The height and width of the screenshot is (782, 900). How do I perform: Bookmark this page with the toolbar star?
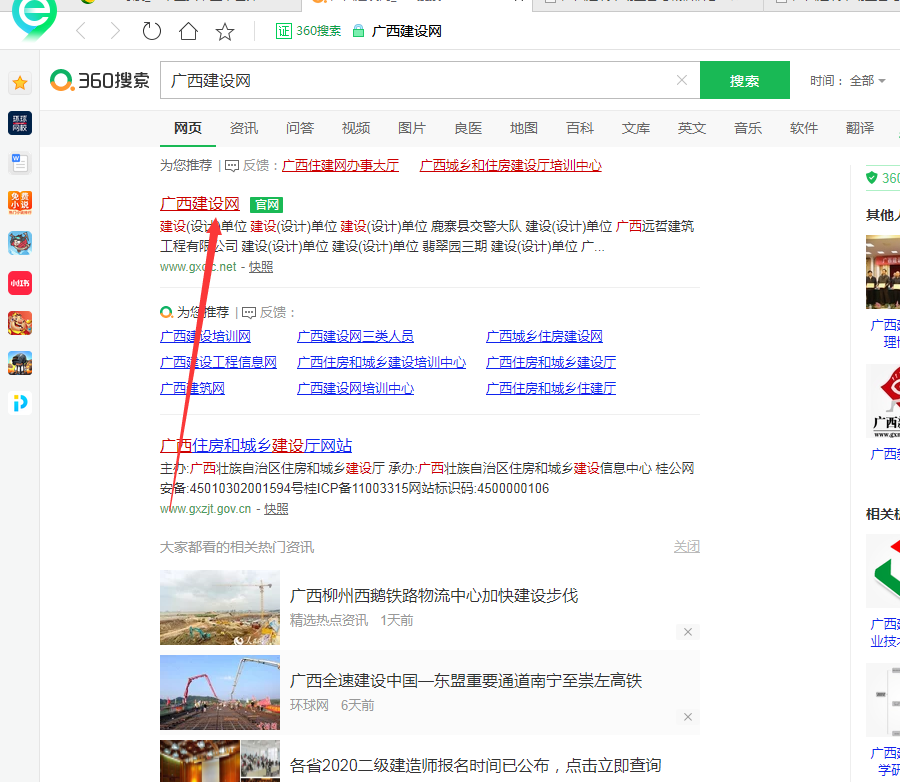click(x=225, y=31)
